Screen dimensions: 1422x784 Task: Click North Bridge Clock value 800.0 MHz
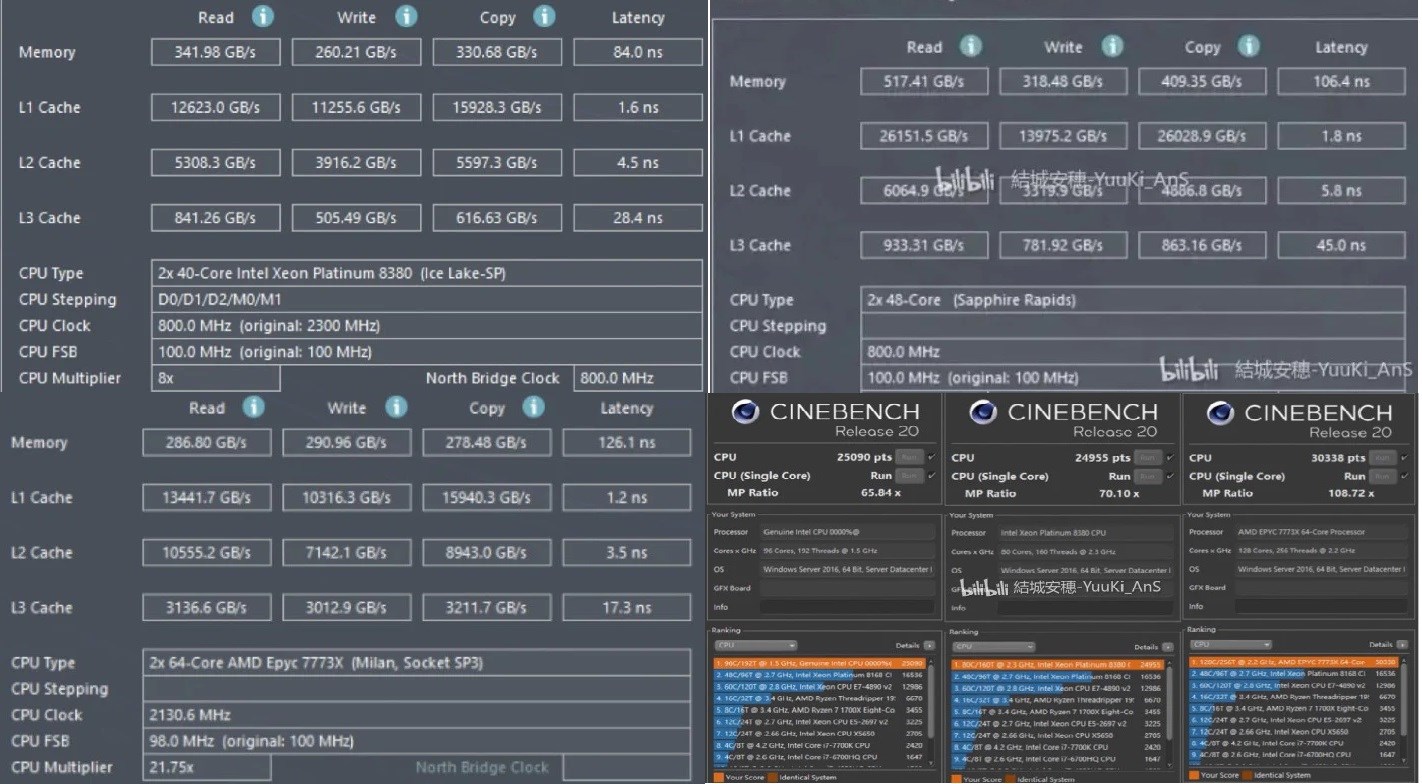click(638, 378)
